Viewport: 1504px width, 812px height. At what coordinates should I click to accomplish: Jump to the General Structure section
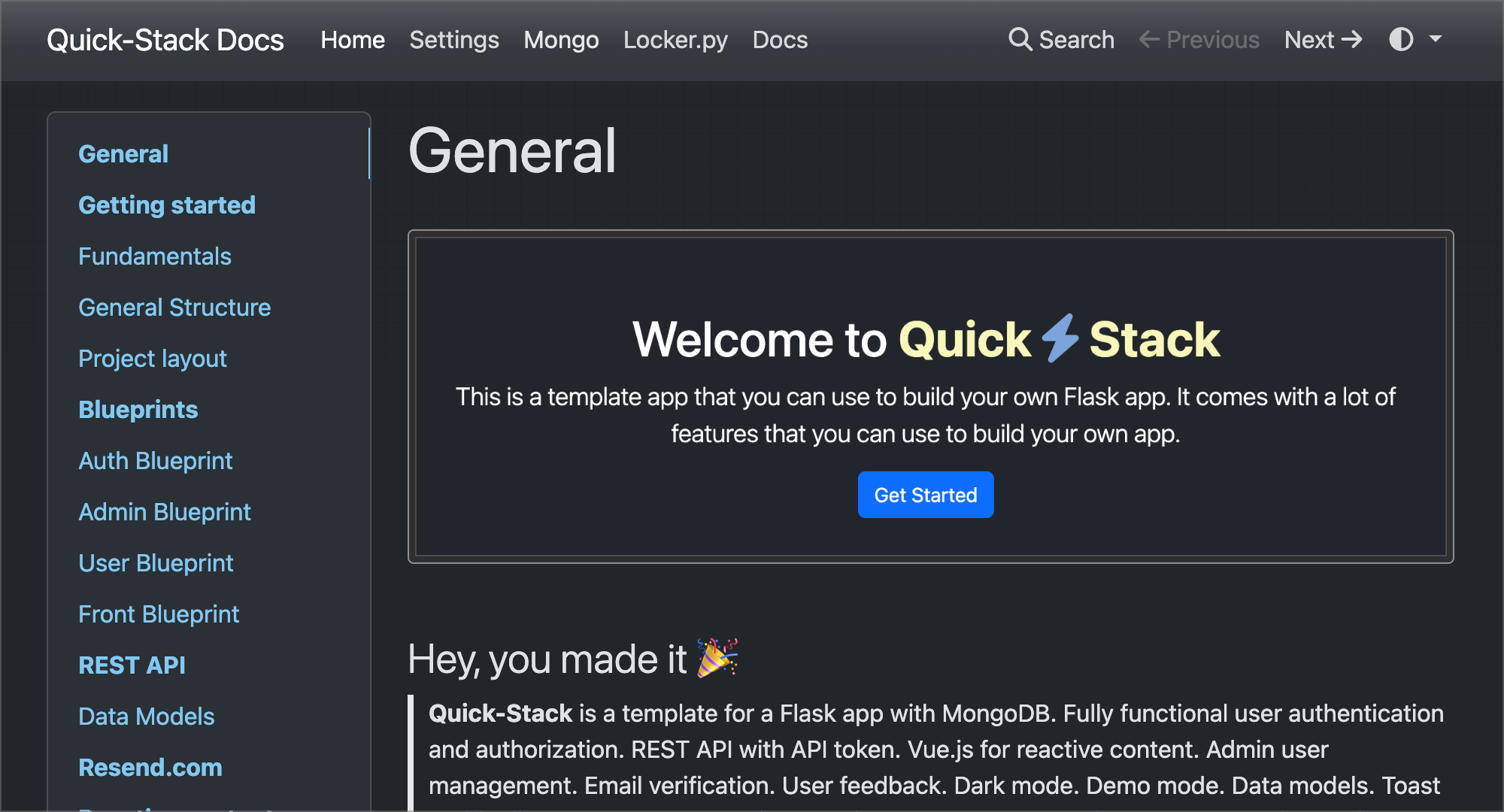click(174, 308)
